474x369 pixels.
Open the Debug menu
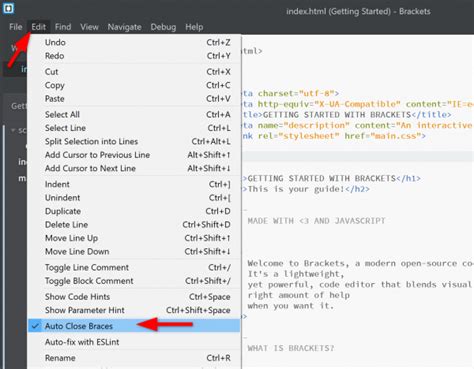tap(163, 27)
